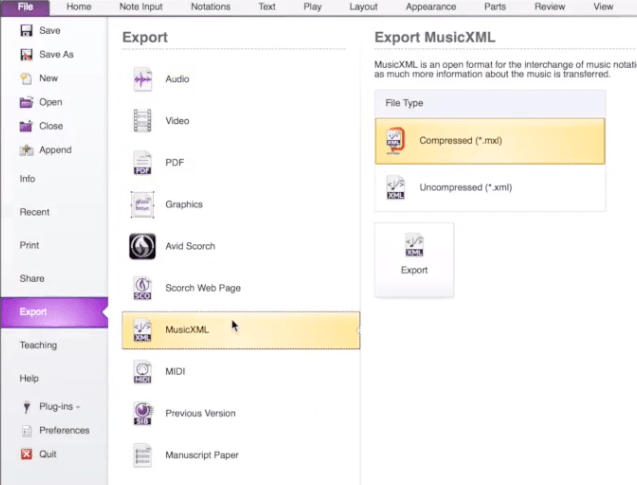This screenshot has height=485, width=637.
Task: Select the Video export label
Action: [x=177, y=121]
